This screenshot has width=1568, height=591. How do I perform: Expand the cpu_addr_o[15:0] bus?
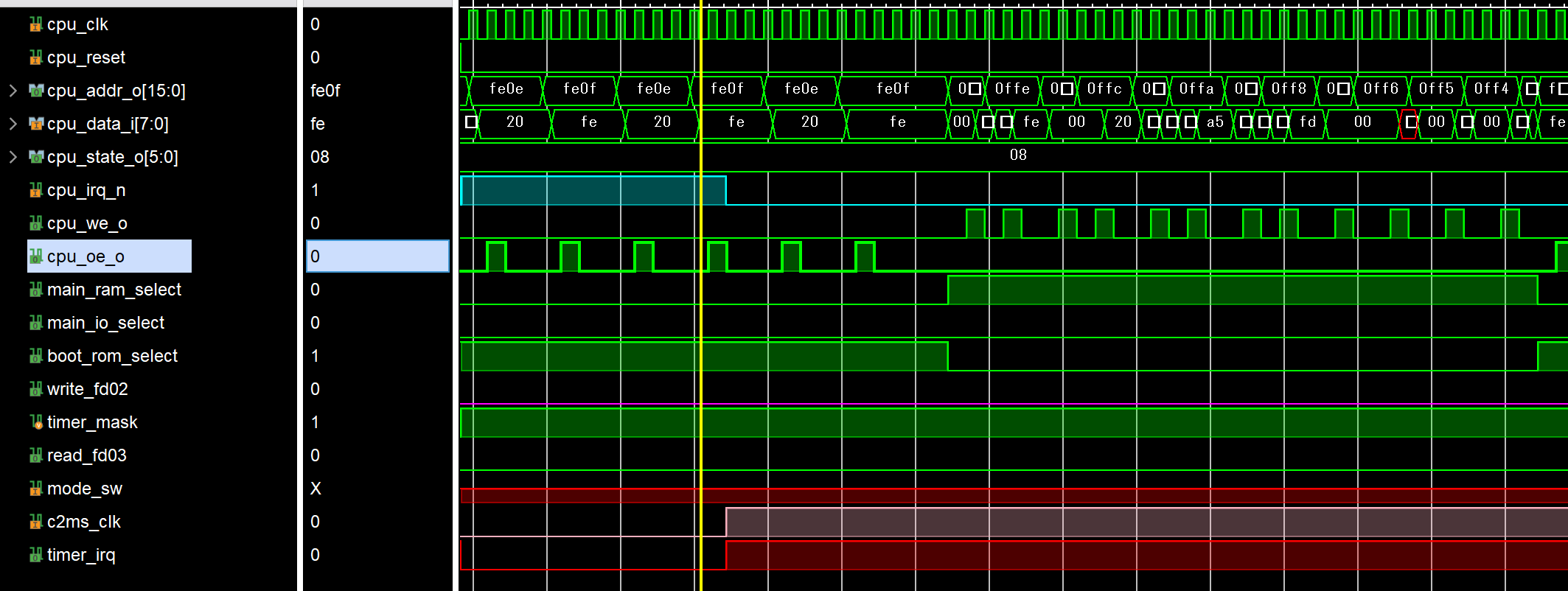(13, 91)
